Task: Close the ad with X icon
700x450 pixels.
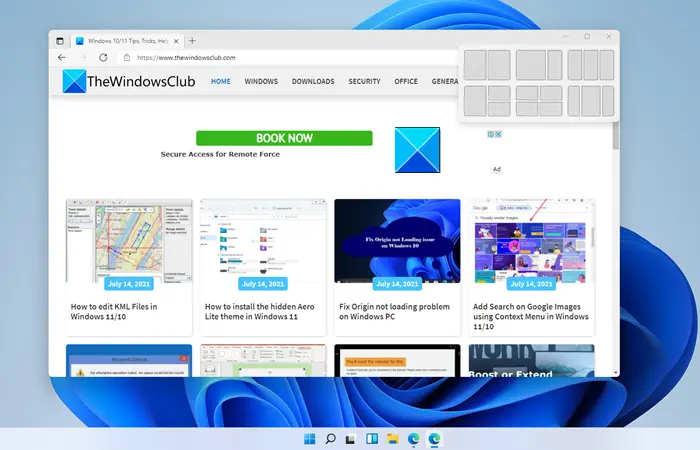Action: 498,134
